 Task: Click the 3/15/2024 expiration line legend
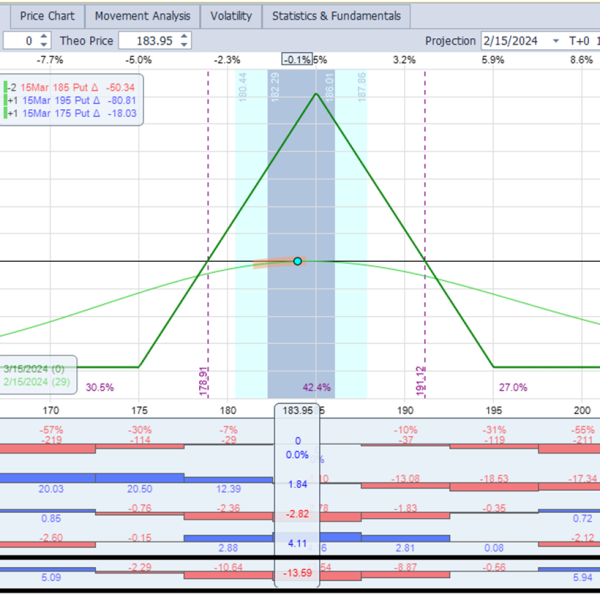click(34, 369)
